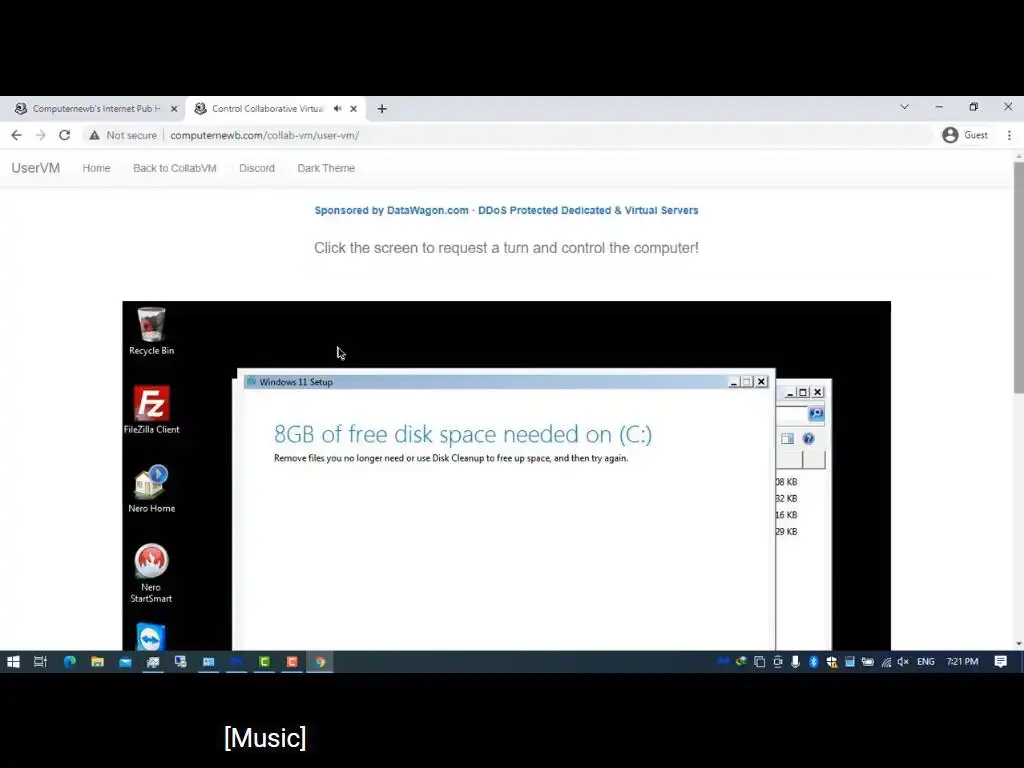Screen dimensions: 1024x768
Task: Open the Chrome three-dot menu
Action: (1009, 135)
